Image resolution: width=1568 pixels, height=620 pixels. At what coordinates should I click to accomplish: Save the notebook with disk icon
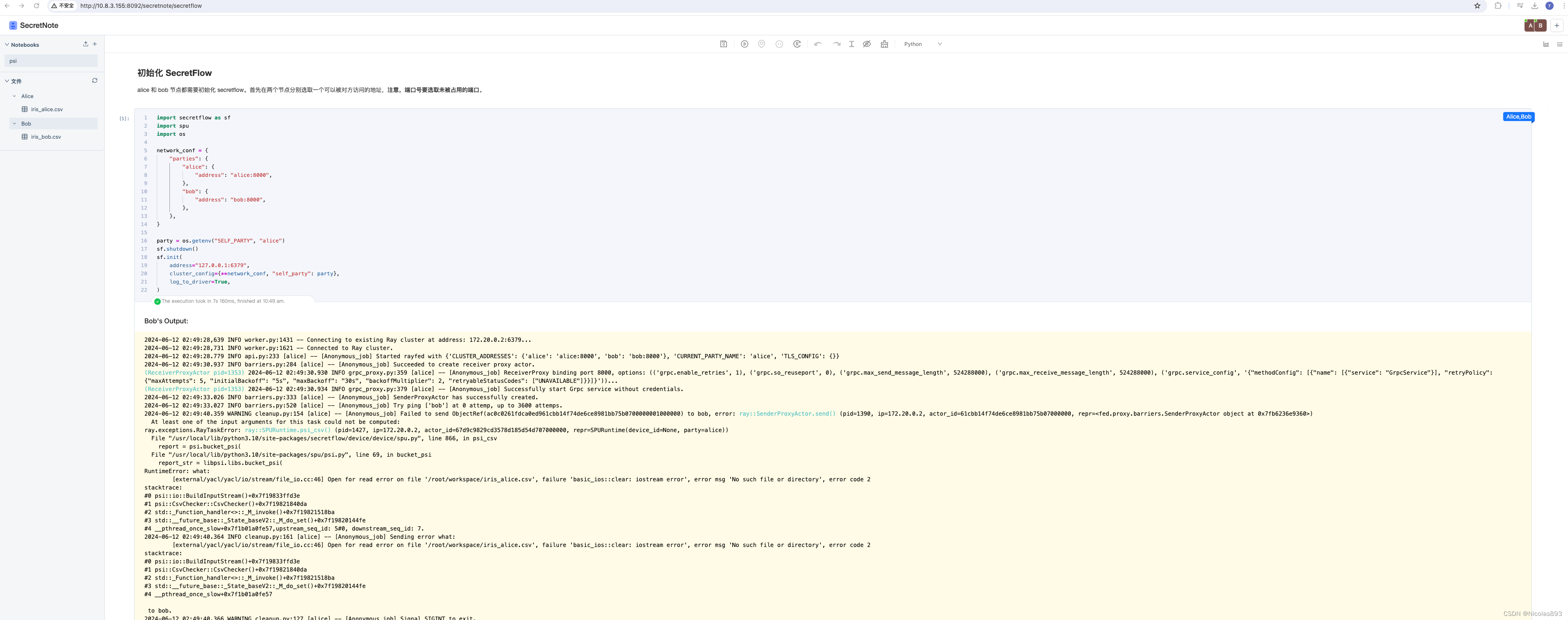[x=723, y=44]
